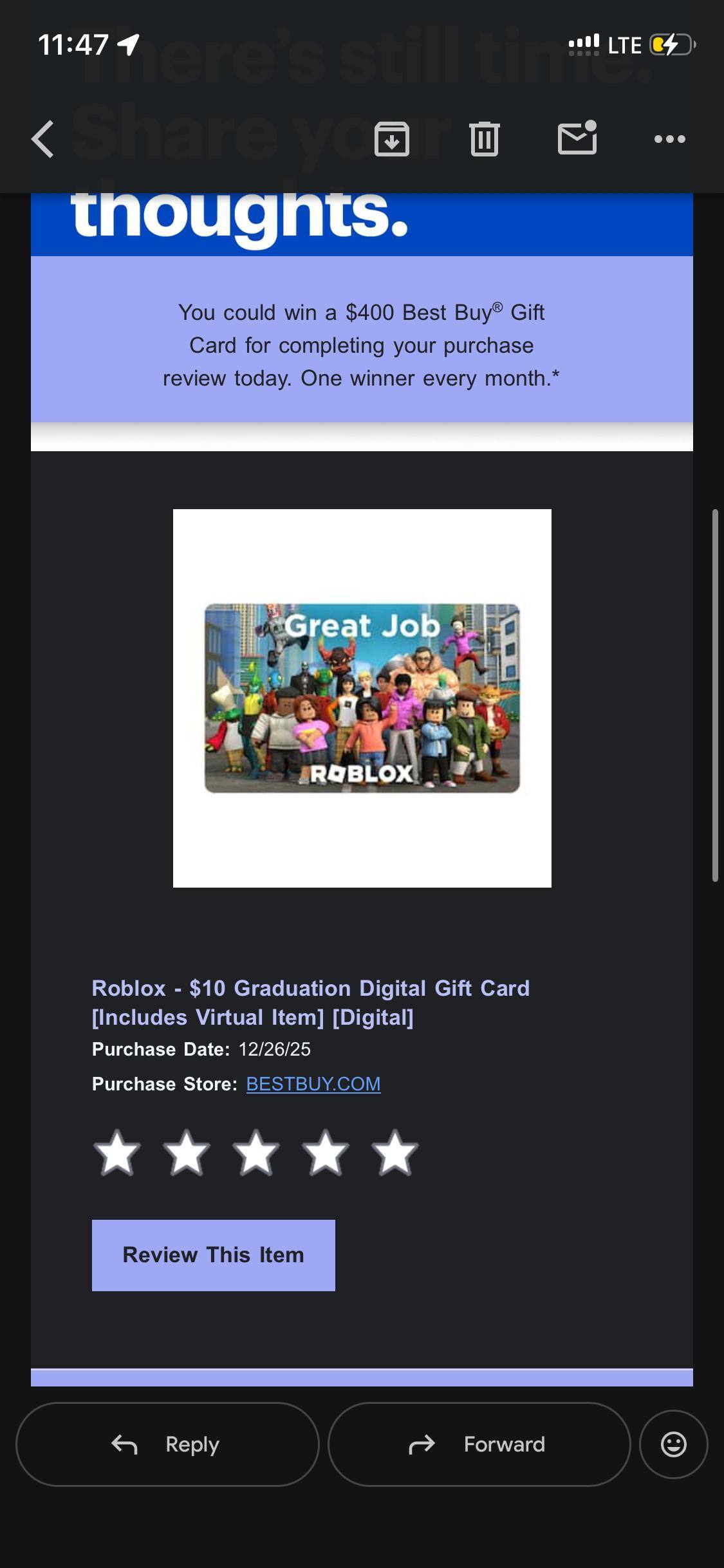Open Roblox $10 Graduation Gift Card title

pos(311,1002)
